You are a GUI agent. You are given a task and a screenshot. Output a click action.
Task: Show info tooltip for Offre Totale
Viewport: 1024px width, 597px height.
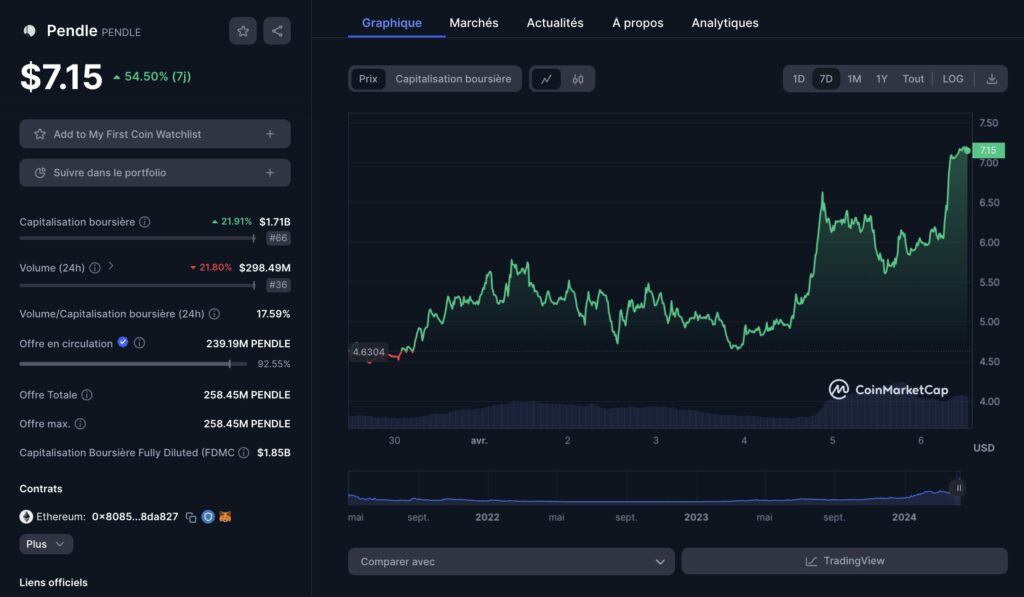87,395
